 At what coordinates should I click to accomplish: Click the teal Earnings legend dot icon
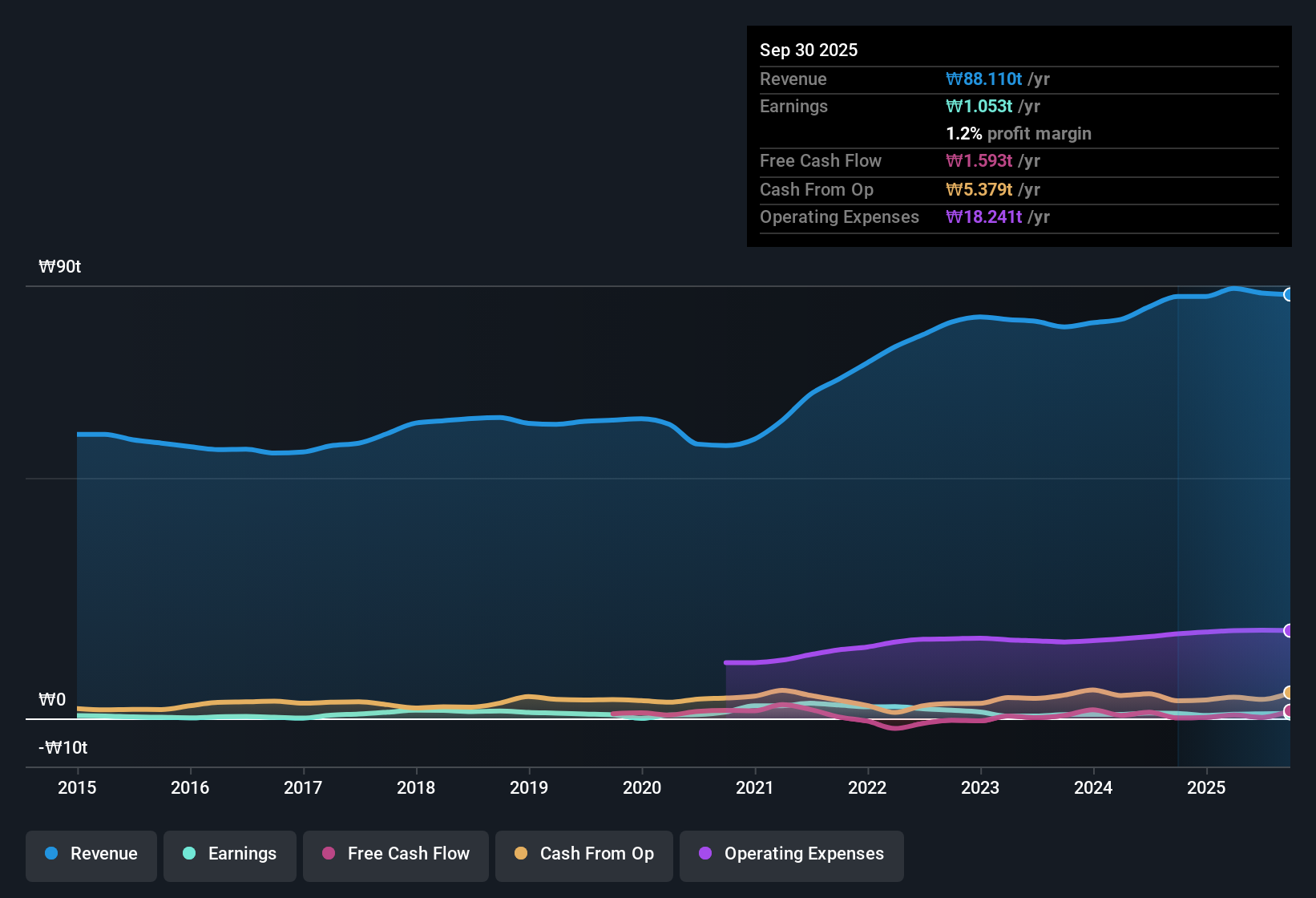tap(189, 854)
